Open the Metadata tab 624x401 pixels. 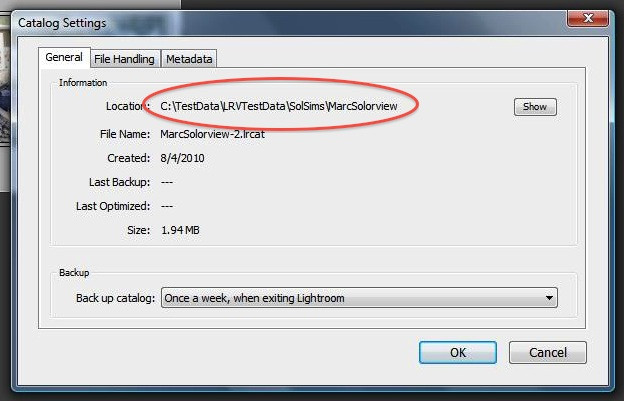[189, 59]
